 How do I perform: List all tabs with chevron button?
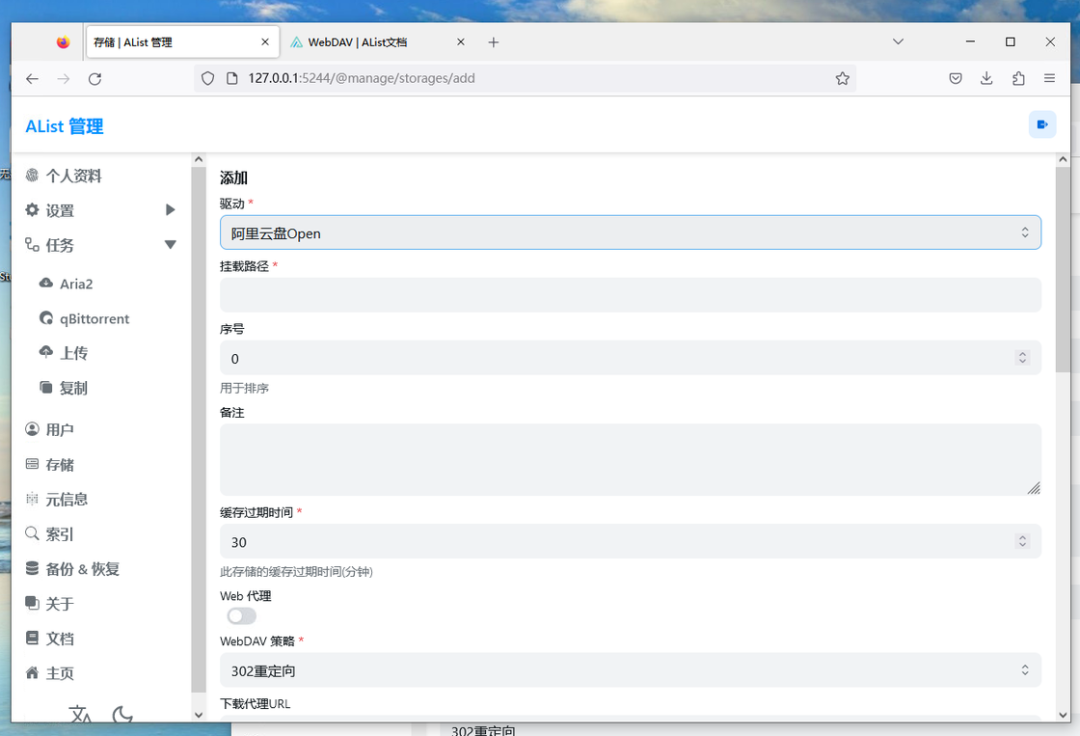(x=897, y=42)
